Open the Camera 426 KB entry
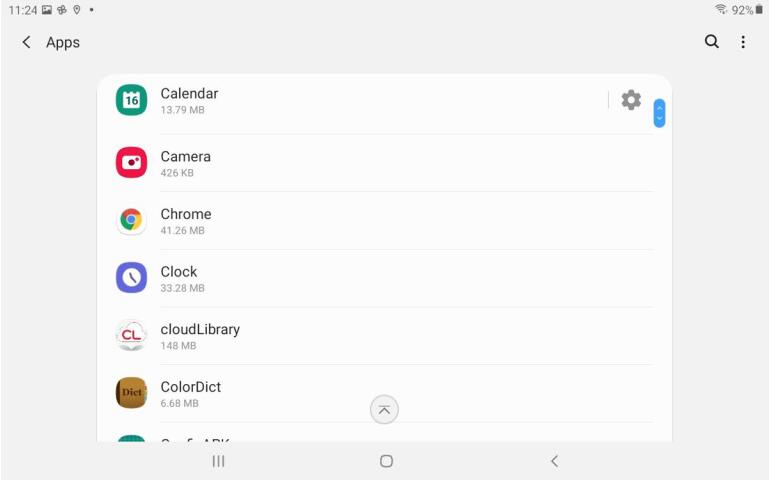770x483 pixels. tap(385, 163)
